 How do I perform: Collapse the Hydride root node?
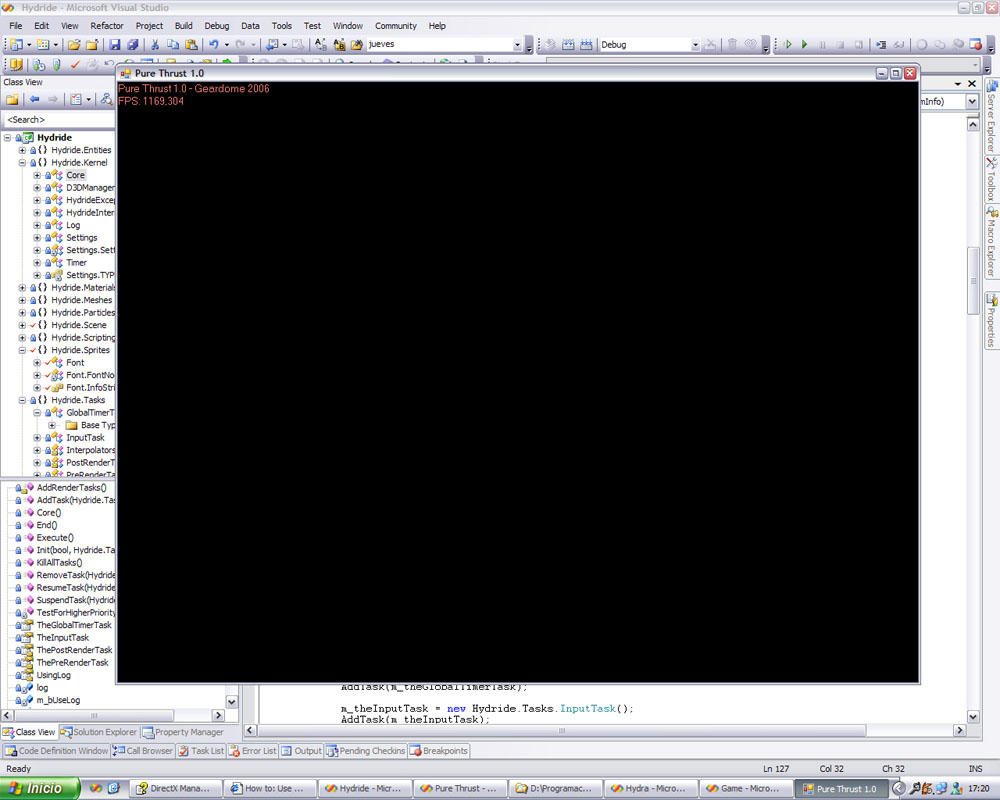click(x=8, y=138)
